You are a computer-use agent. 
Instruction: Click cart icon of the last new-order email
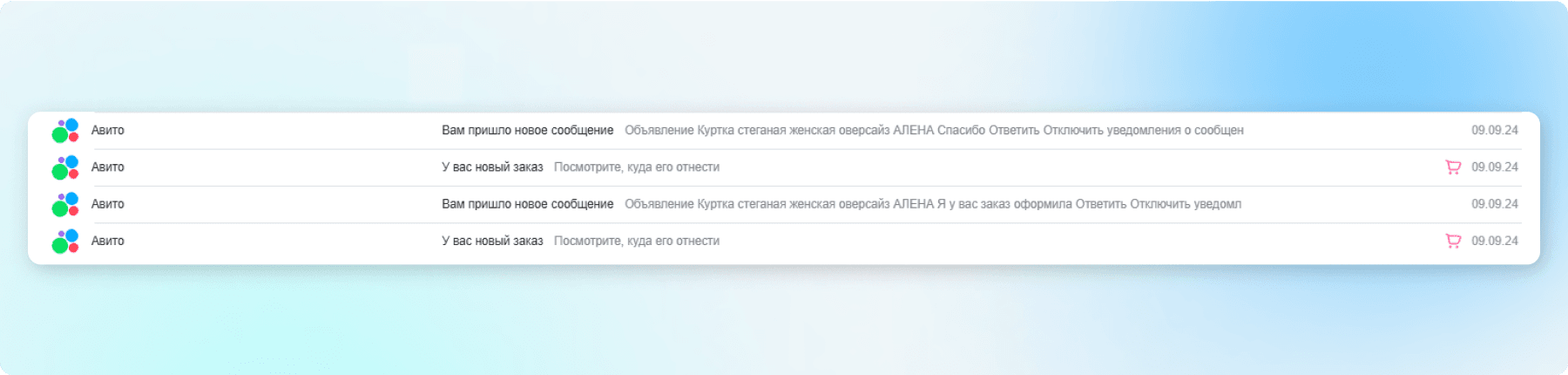[1453, 241]
